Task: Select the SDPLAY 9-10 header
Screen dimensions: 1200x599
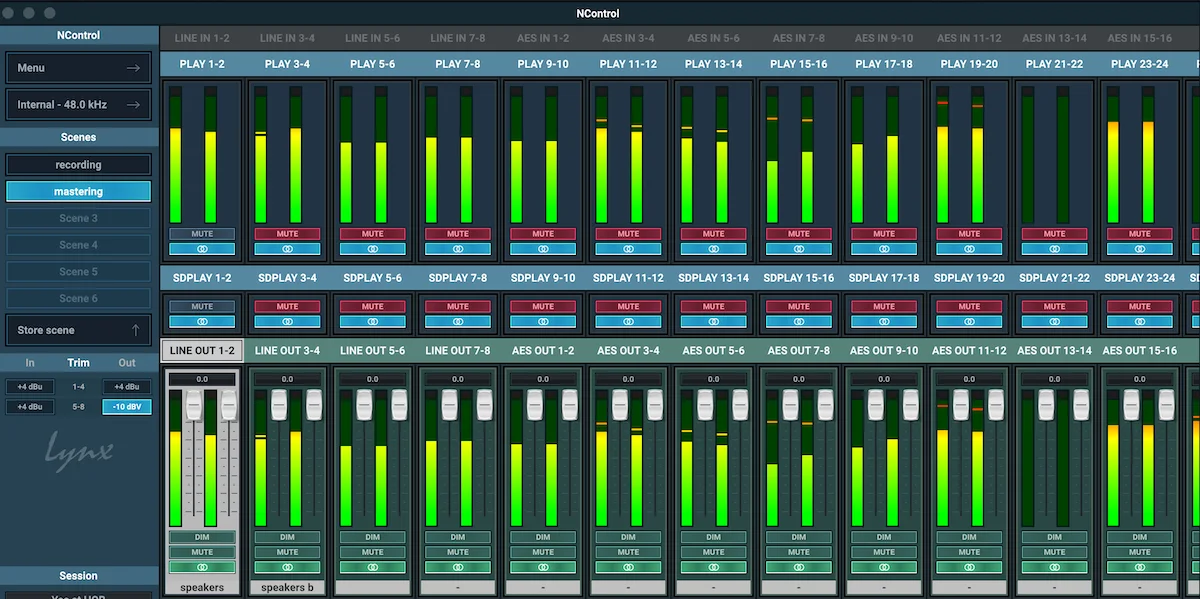Action: [x=543, y=278]
